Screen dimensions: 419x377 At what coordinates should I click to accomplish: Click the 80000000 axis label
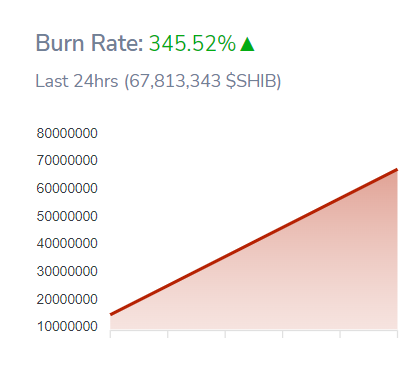point(67,133)
